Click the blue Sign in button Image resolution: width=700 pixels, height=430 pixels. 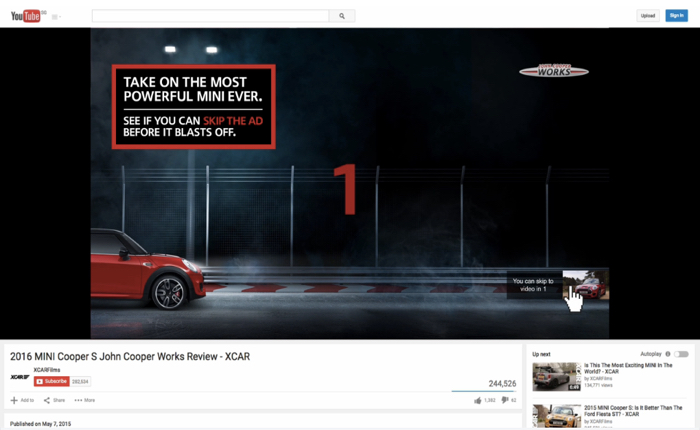(x=676, y=16)
